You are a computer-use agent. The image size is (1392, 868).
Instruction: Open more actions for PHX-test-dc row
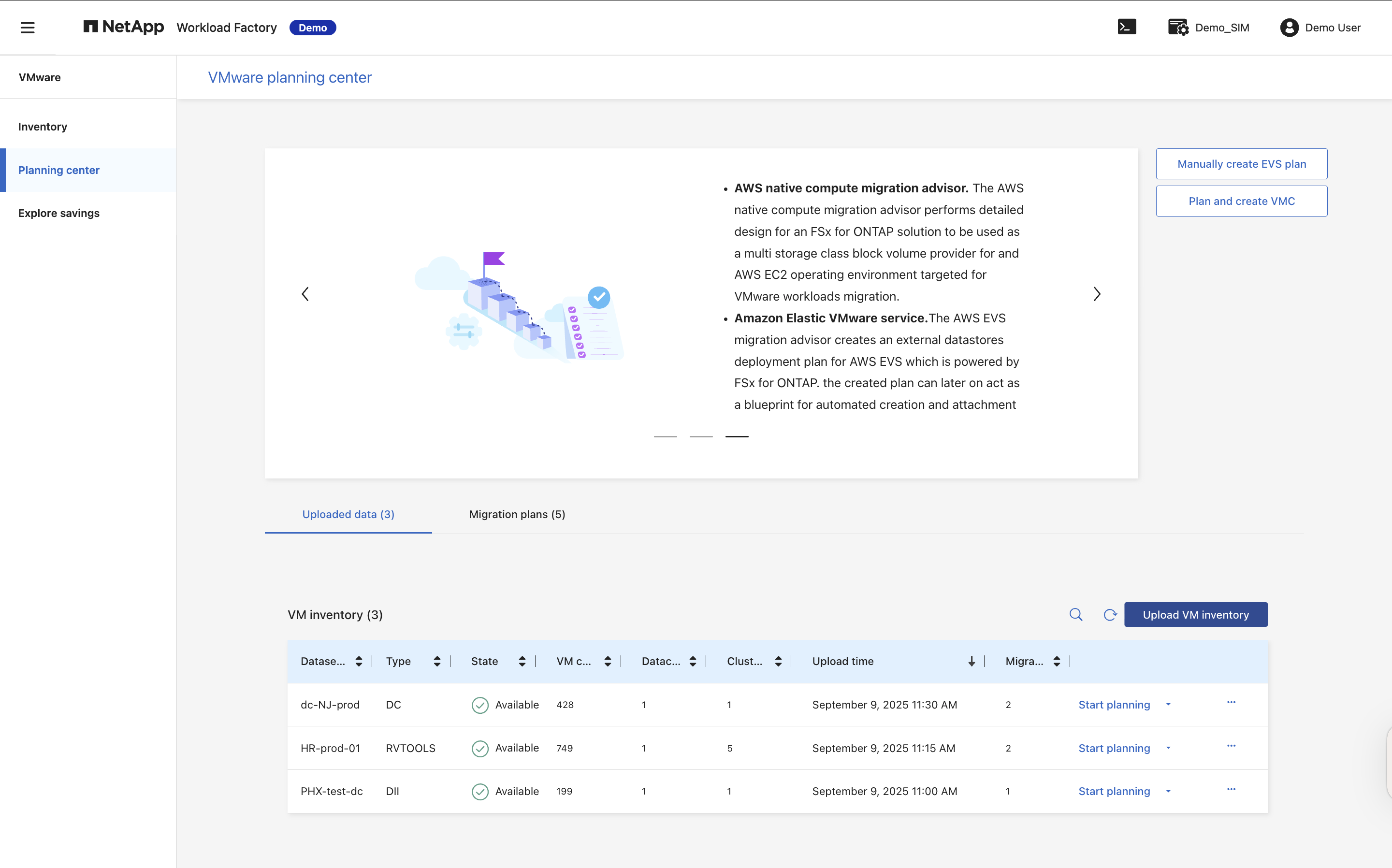1231,789
